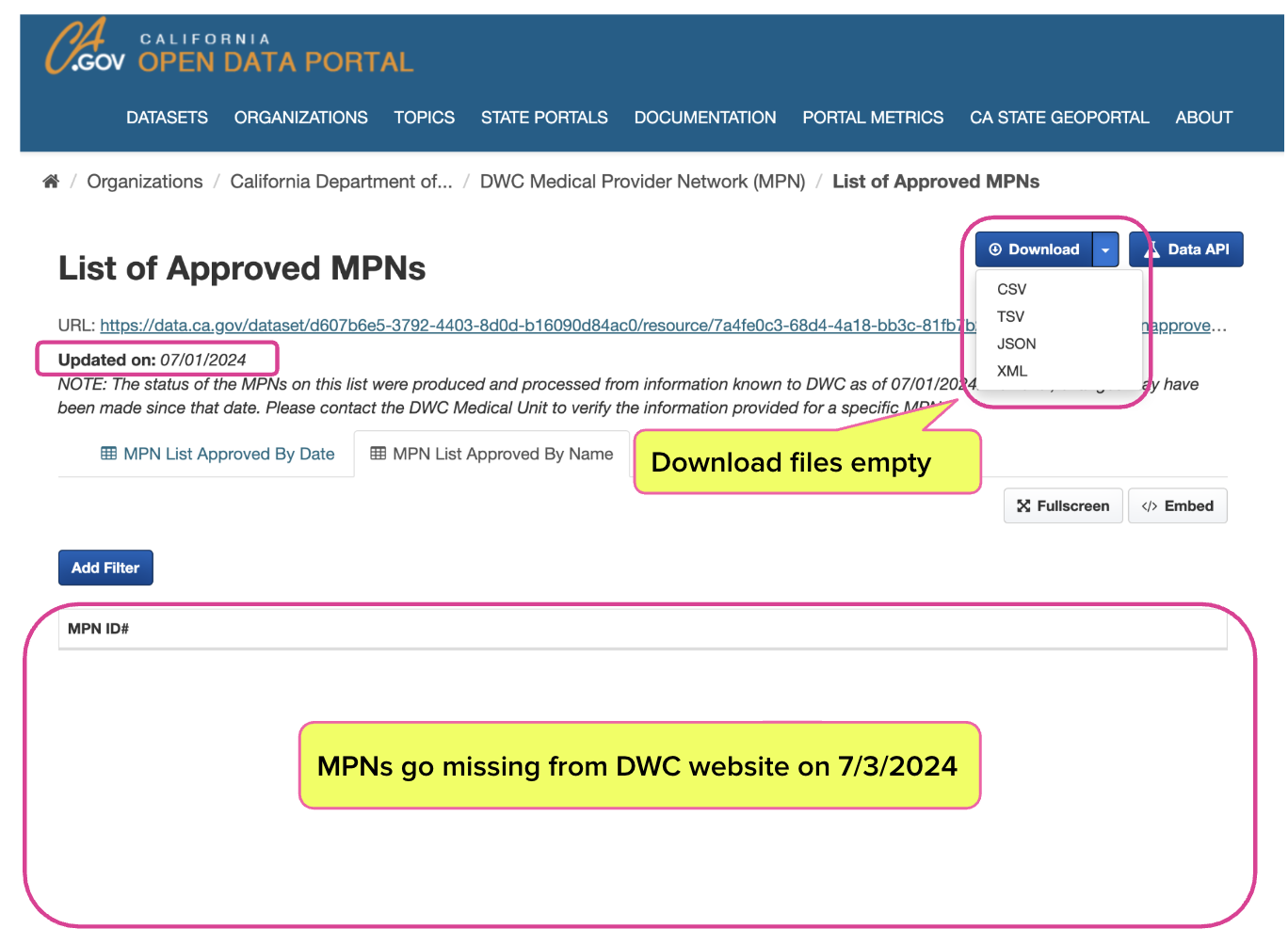Open DWC Medical Provider Network (MPN) breadcrumb
Viewport: 1288px width, 945px height.
[643, 182]
